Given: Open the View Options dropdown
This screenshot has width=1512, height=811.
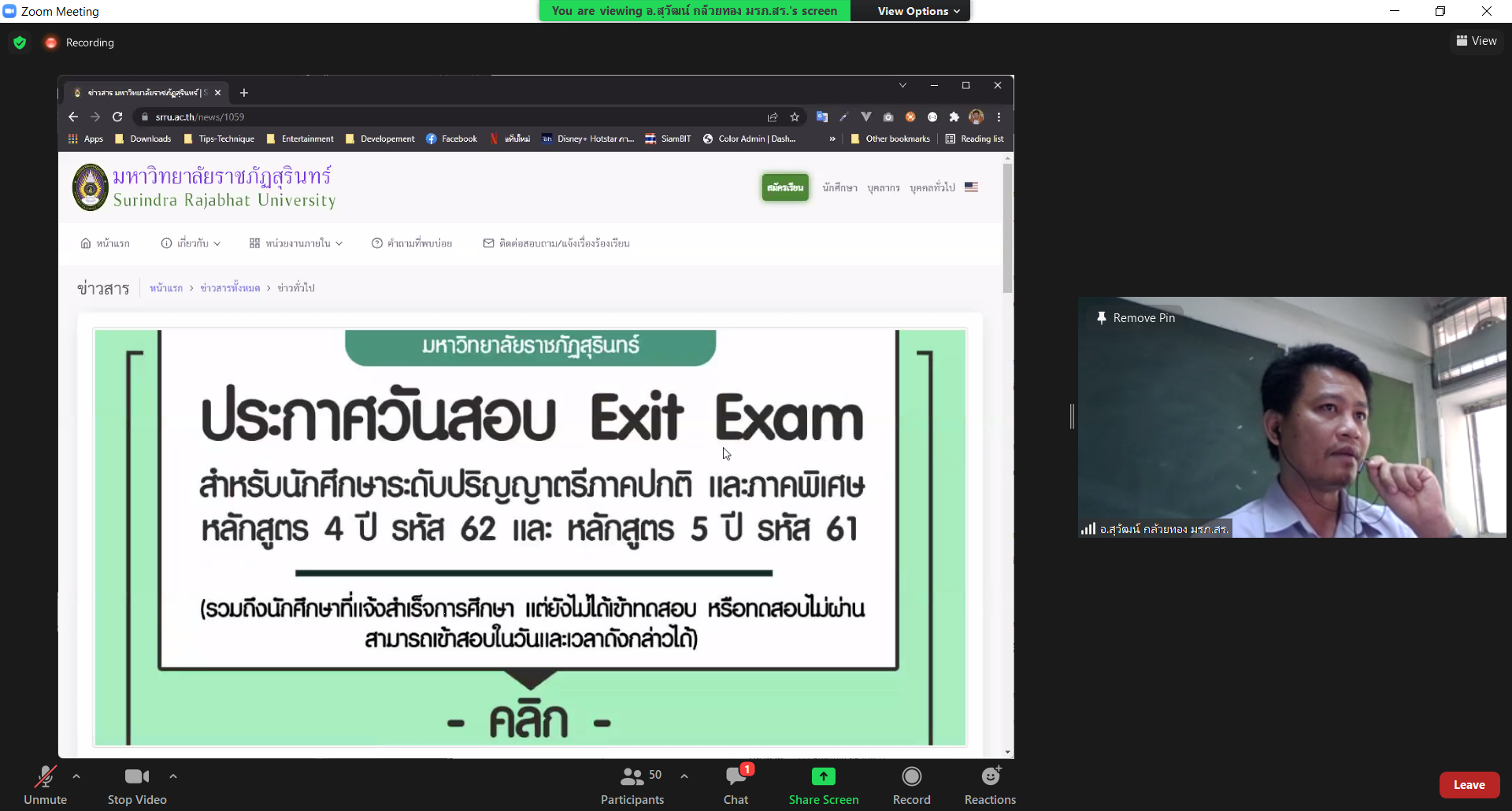Looking at the screenshot, I should [x=918, y=11].
